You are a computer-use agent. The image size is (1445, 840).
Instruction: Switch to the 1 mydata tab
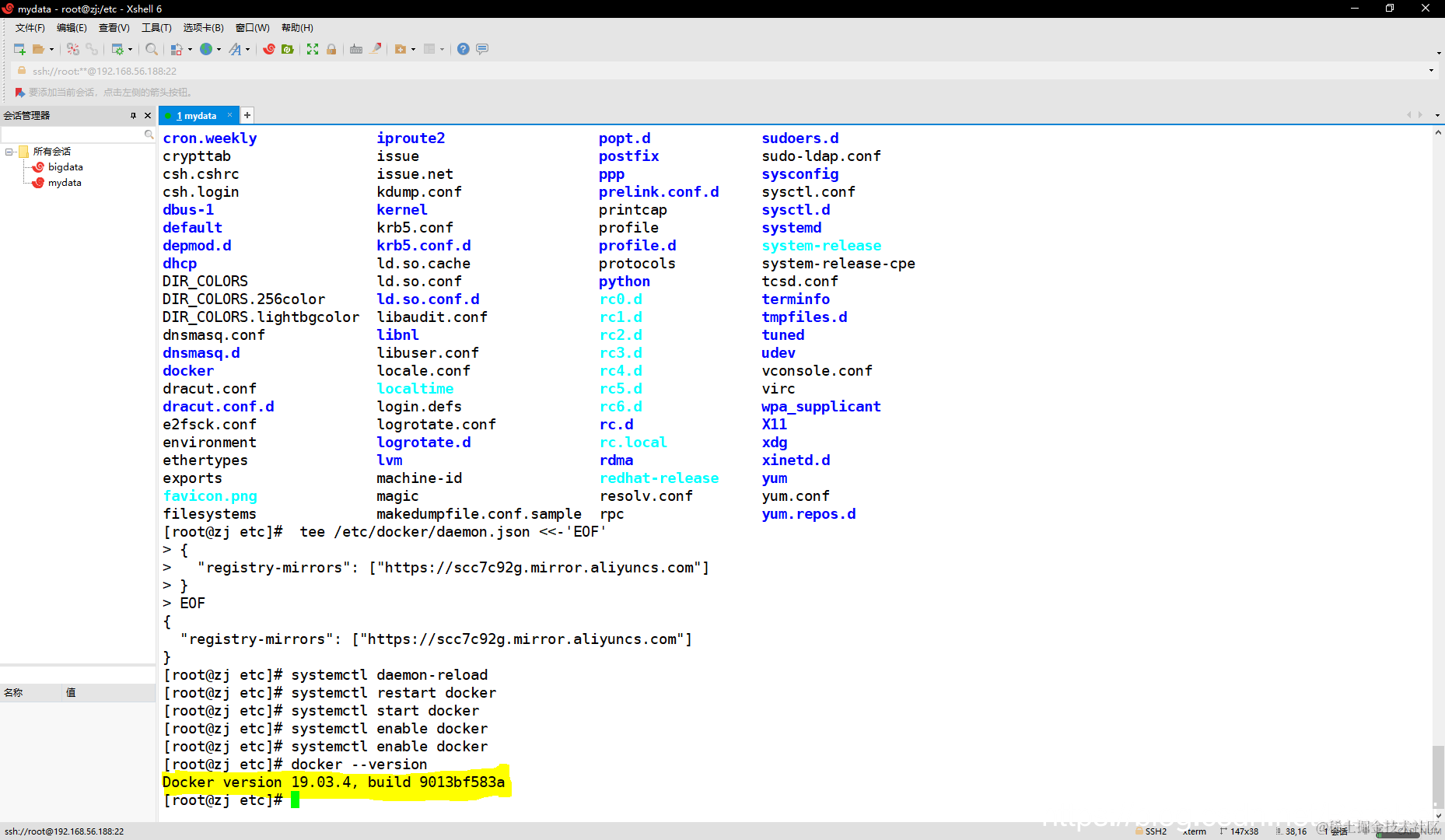tap(198, 116)
